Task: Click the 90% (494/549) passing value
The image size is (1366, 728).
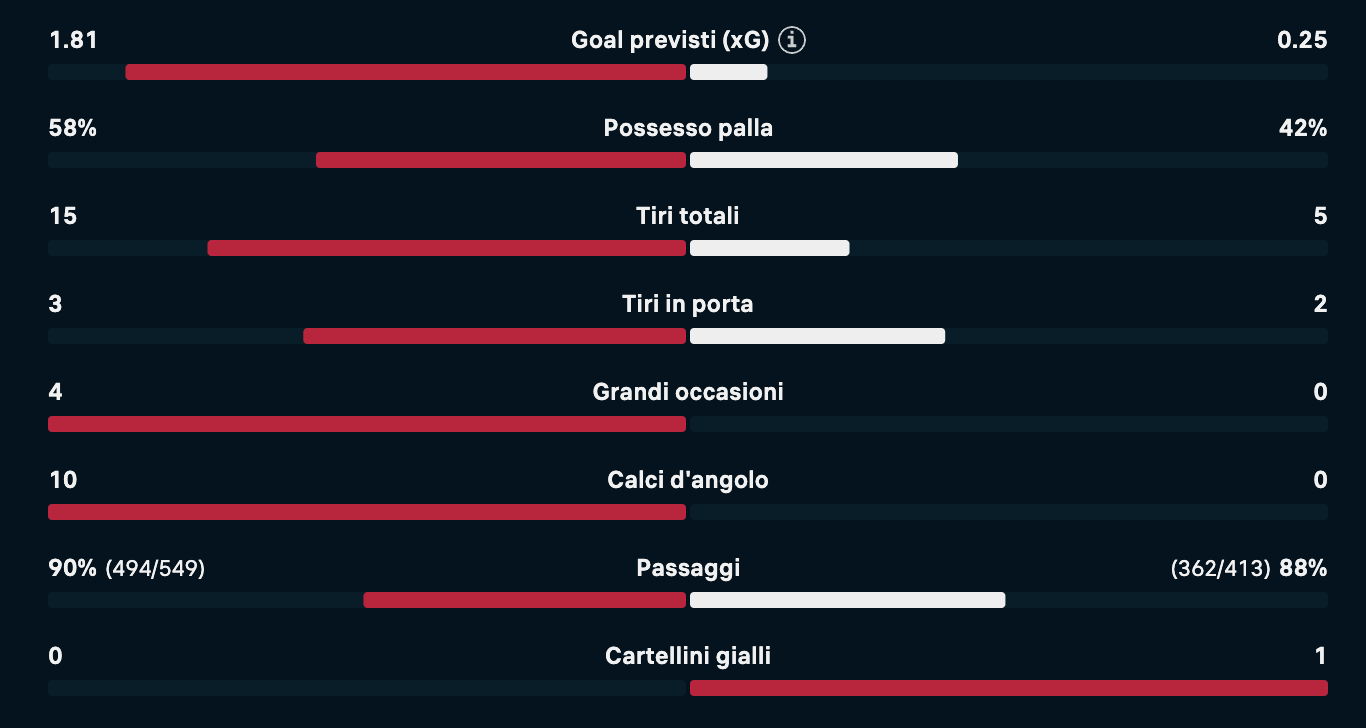Action: tap(127, 568)
